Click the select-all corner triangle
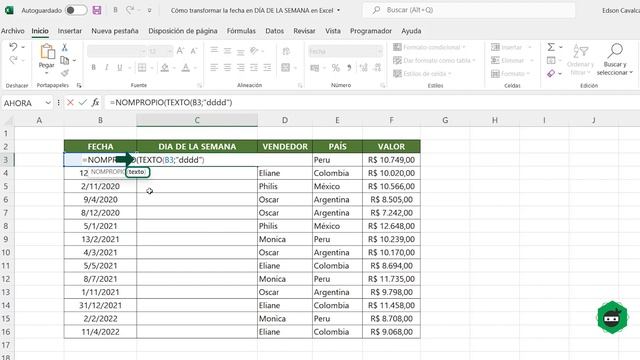 point(8,120)
